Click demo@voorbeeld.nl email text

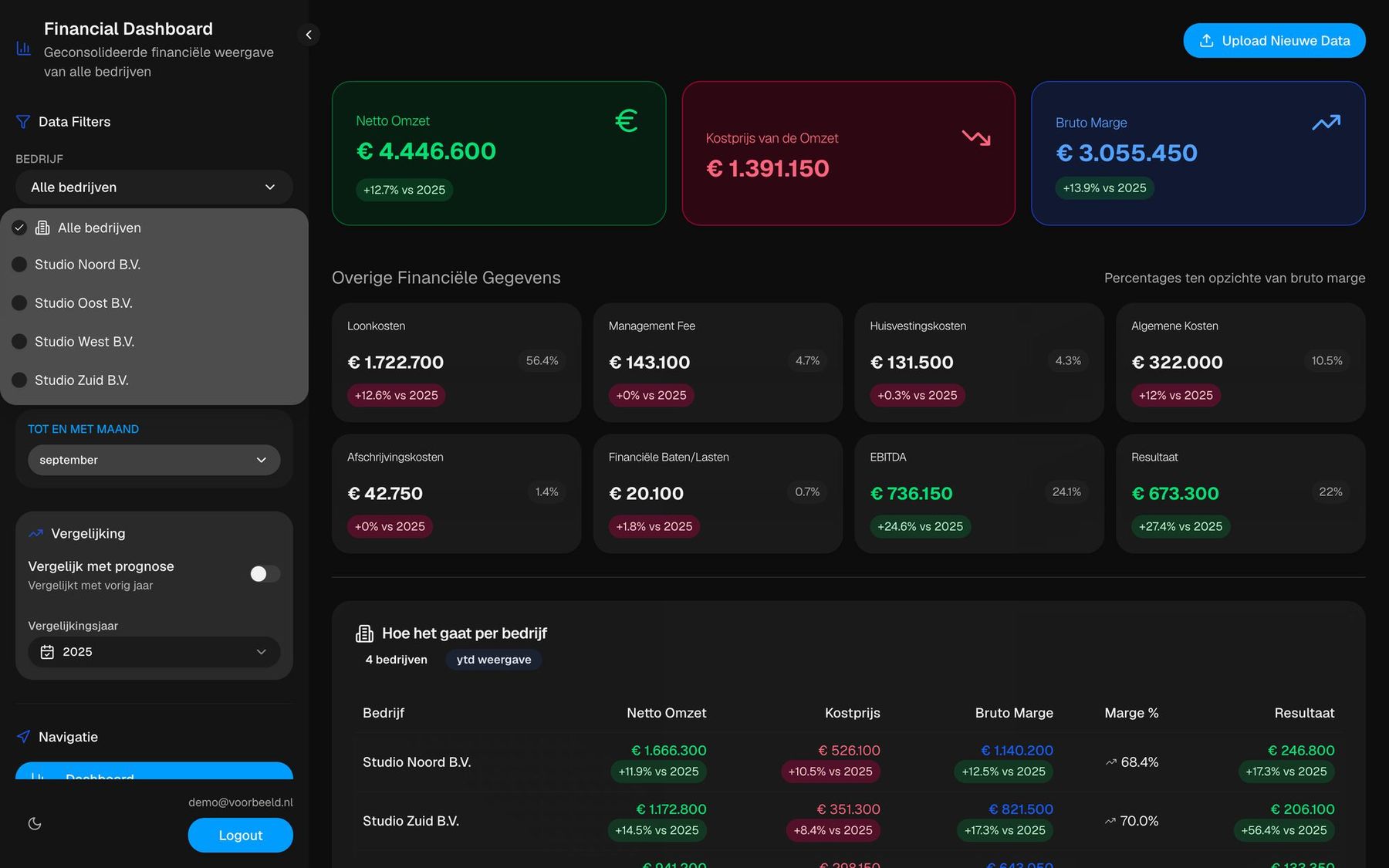pyautogui.click(x=241, y=802)
